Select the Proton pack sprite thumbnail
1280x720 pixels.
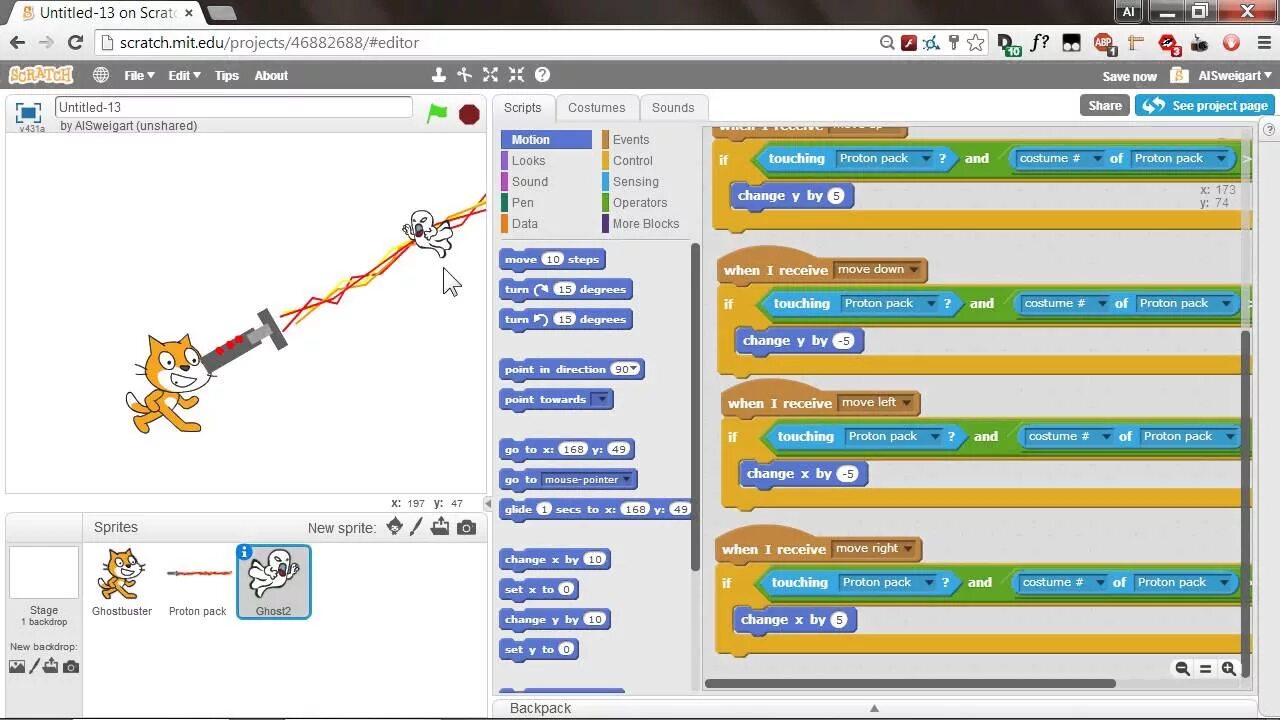(197, 581)
